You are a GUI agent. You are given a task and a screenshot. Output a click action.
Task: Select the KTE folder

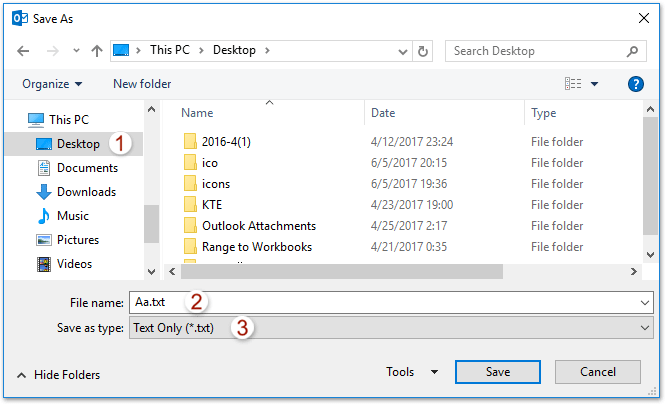[211, 205]
